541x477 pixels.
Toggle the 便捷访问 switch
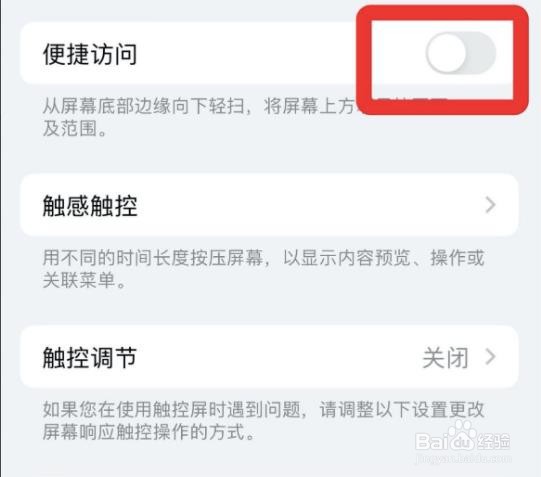(461, 53)
